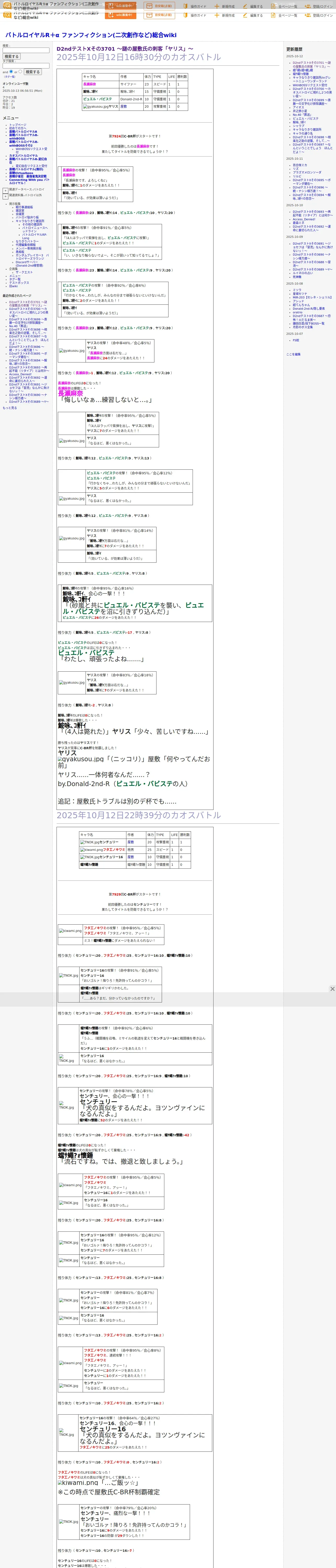The image size is (336, 1568).
Task: Open oratrio in update history
Action: (298, 312)
